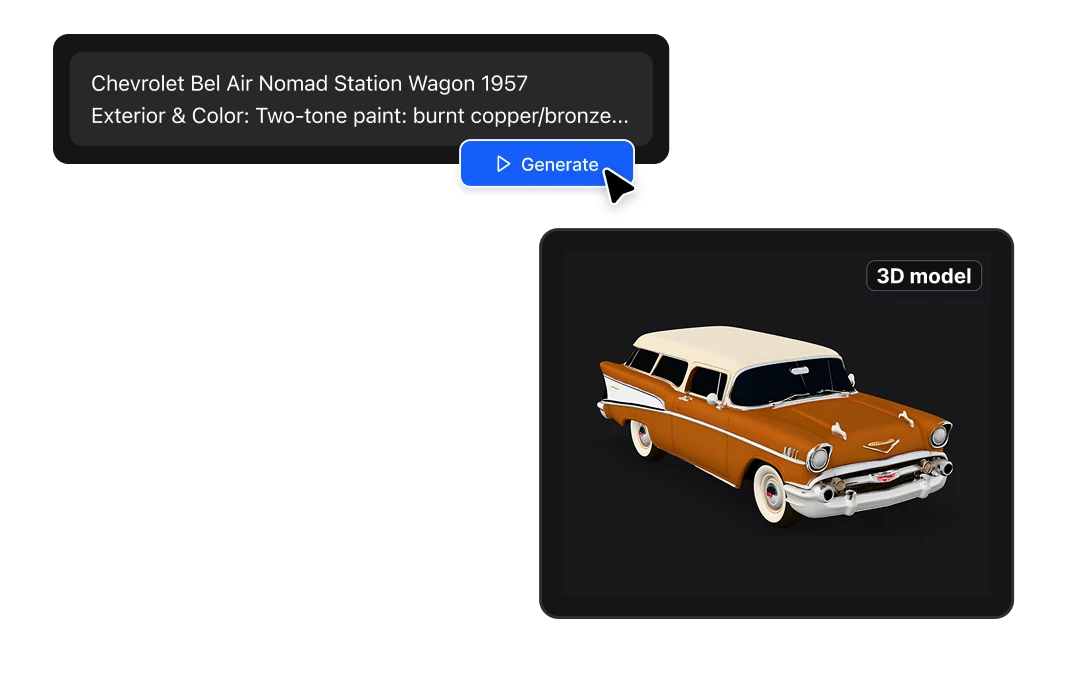Click 'Chevrolet Bel Air Nomad Station Wagon 1957' text
Image resolution: width=1084 pixels, height=675 pixels.
coord(309,83)
